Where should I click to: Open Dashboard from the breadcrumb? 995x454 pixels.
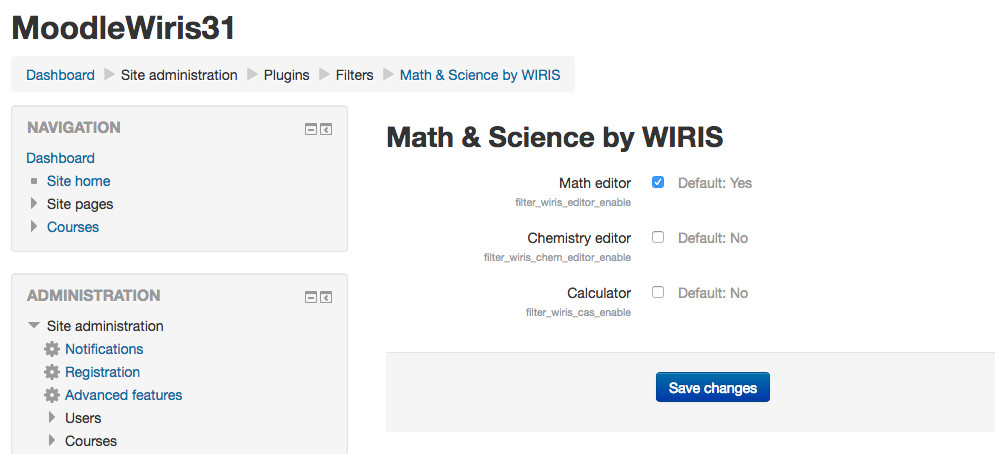coord(60,75)
